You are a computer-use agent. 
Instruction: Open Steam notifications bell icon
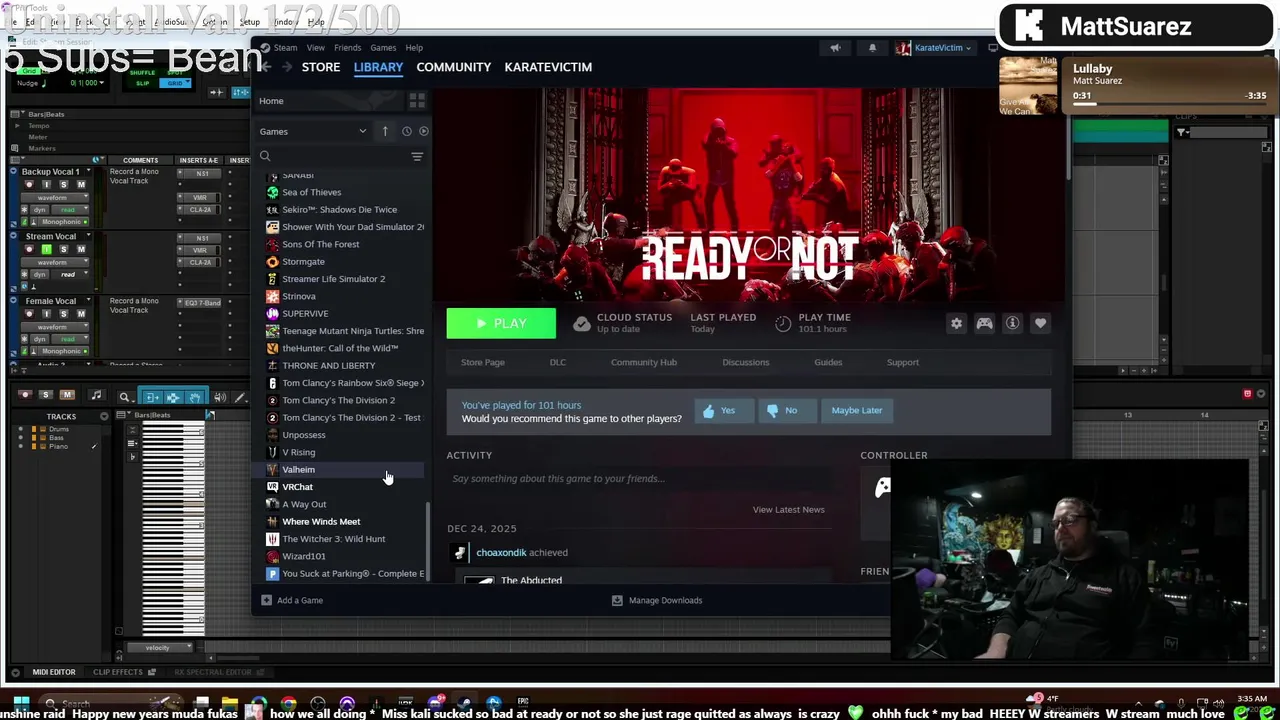[x=872, y=48]
